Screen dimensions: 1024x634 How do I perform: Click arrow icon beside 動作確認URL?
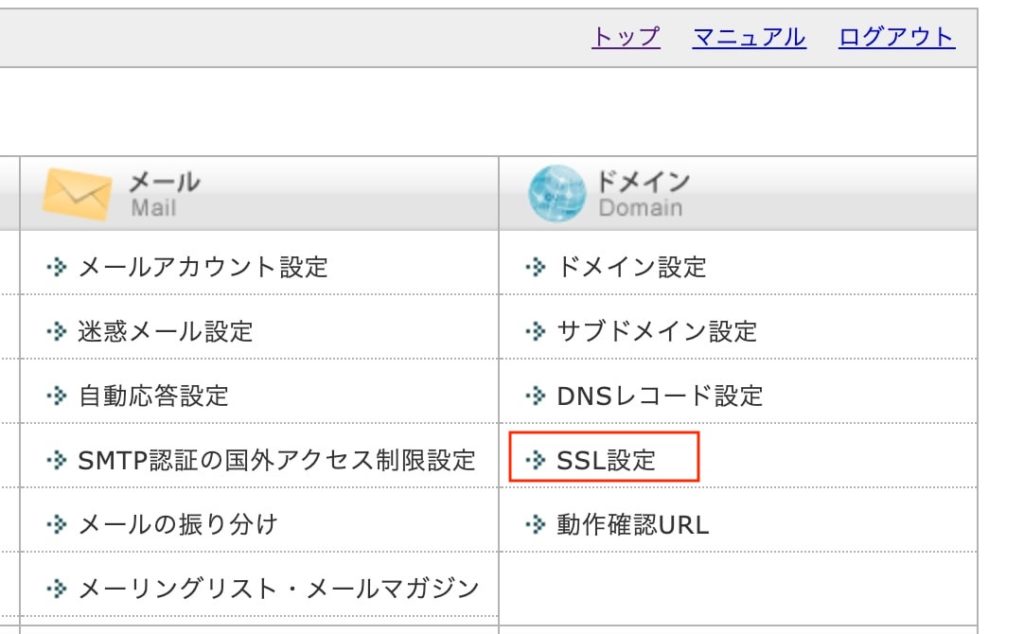(x=536, y=524)
